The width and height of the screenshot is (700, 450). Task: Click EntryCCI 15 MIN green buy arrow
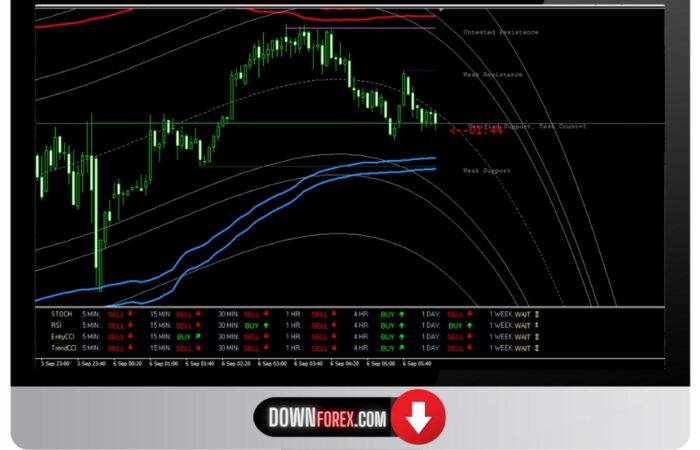[199, 337]
